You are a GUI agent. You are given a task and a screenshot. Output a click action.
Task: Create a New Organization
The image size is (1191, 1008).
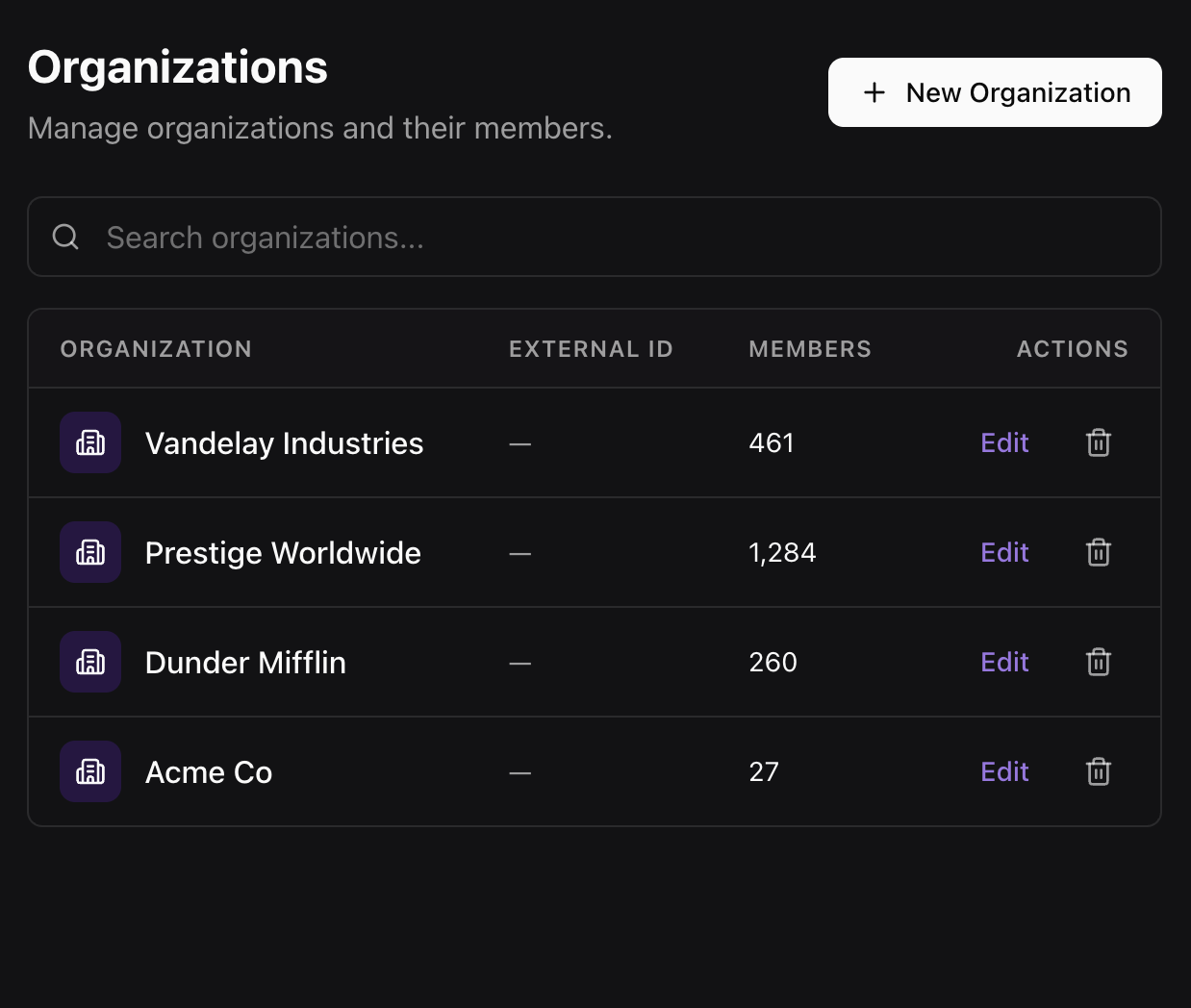coord(995,92)
